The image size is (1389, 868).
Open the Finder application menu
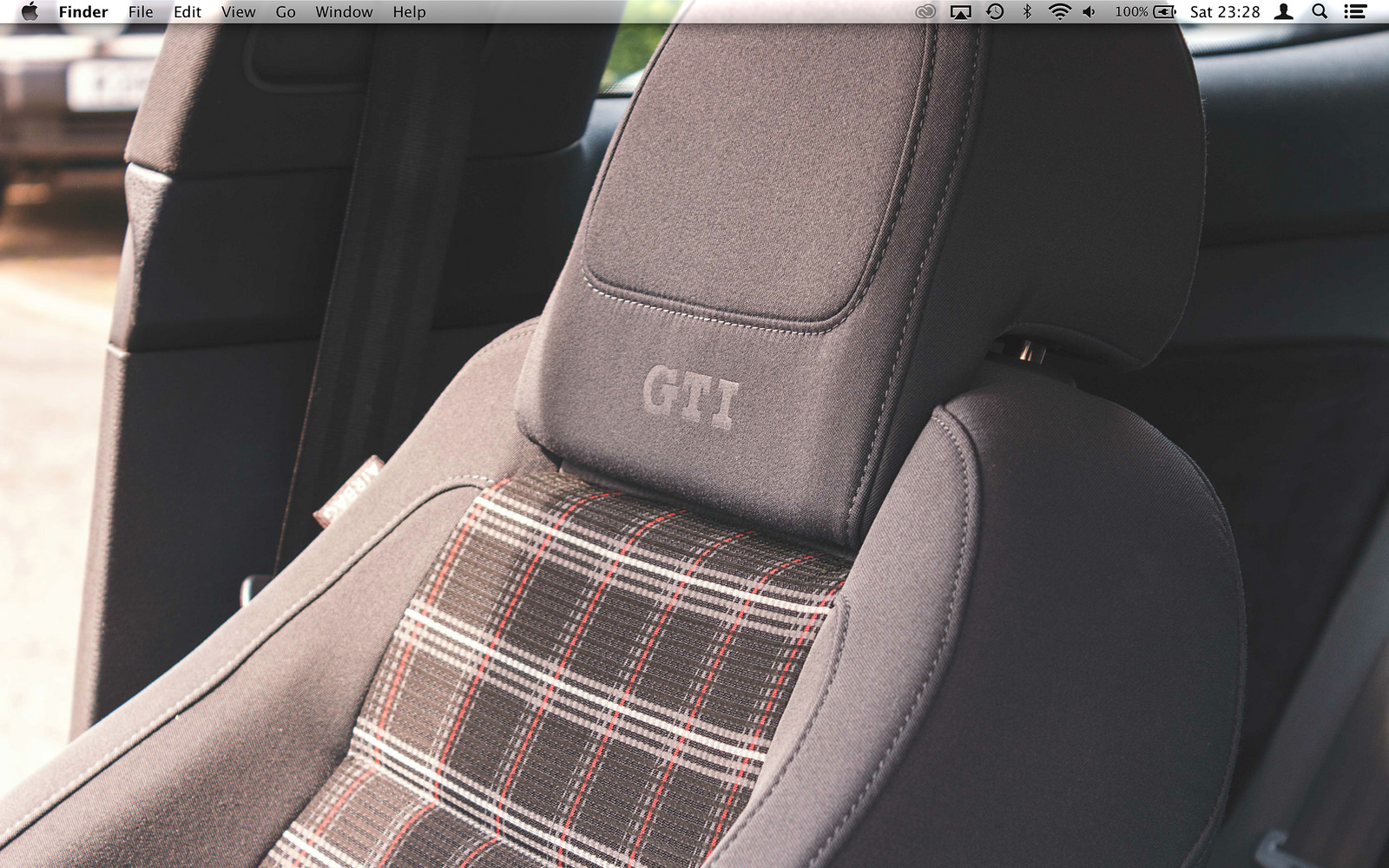(x=83, y=11)
